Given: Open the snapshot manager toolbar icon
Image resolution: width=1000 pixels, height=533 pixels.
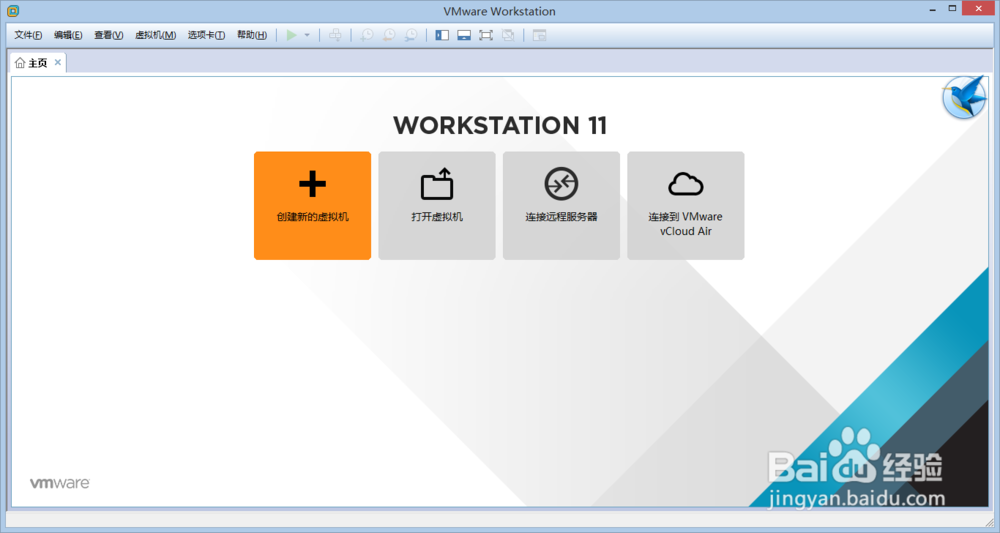Looking at the screenshot, I should pyautogui.click(x=411, y=35).
